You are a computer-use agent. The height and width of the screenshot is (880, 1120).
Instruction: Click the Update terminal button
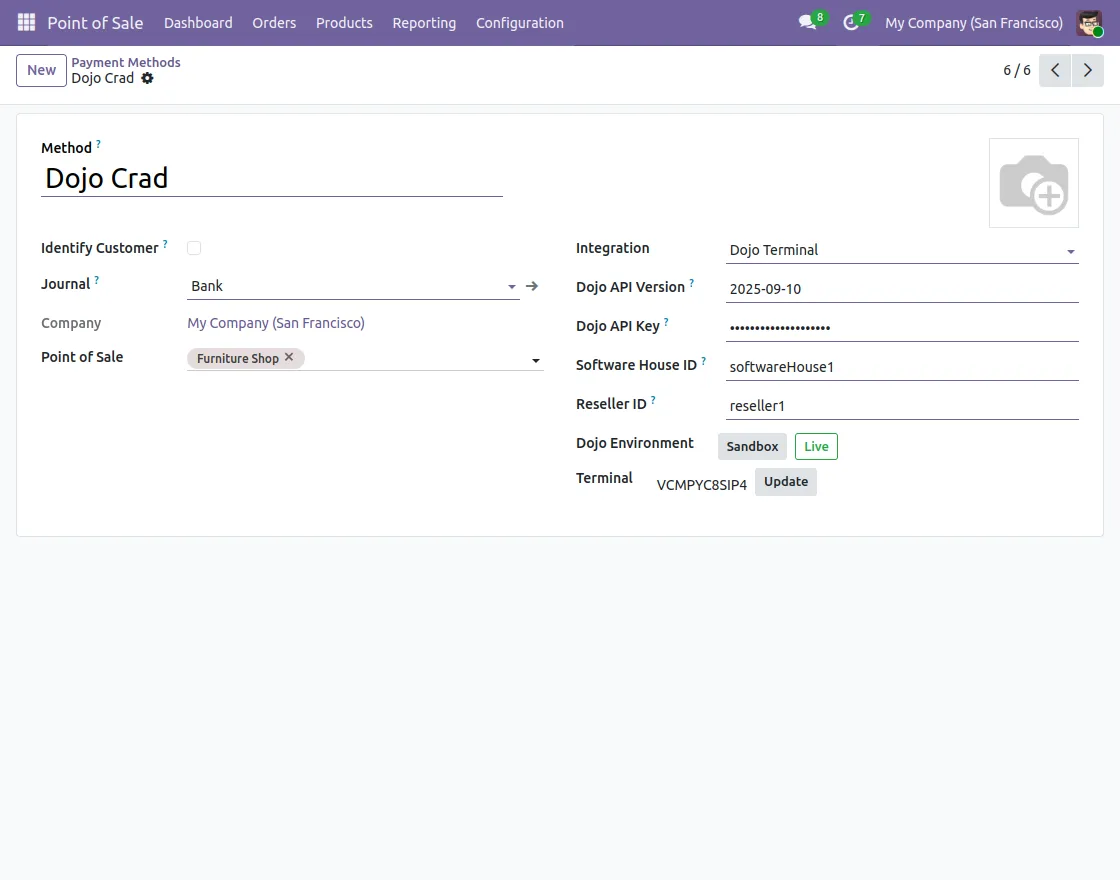786,481
